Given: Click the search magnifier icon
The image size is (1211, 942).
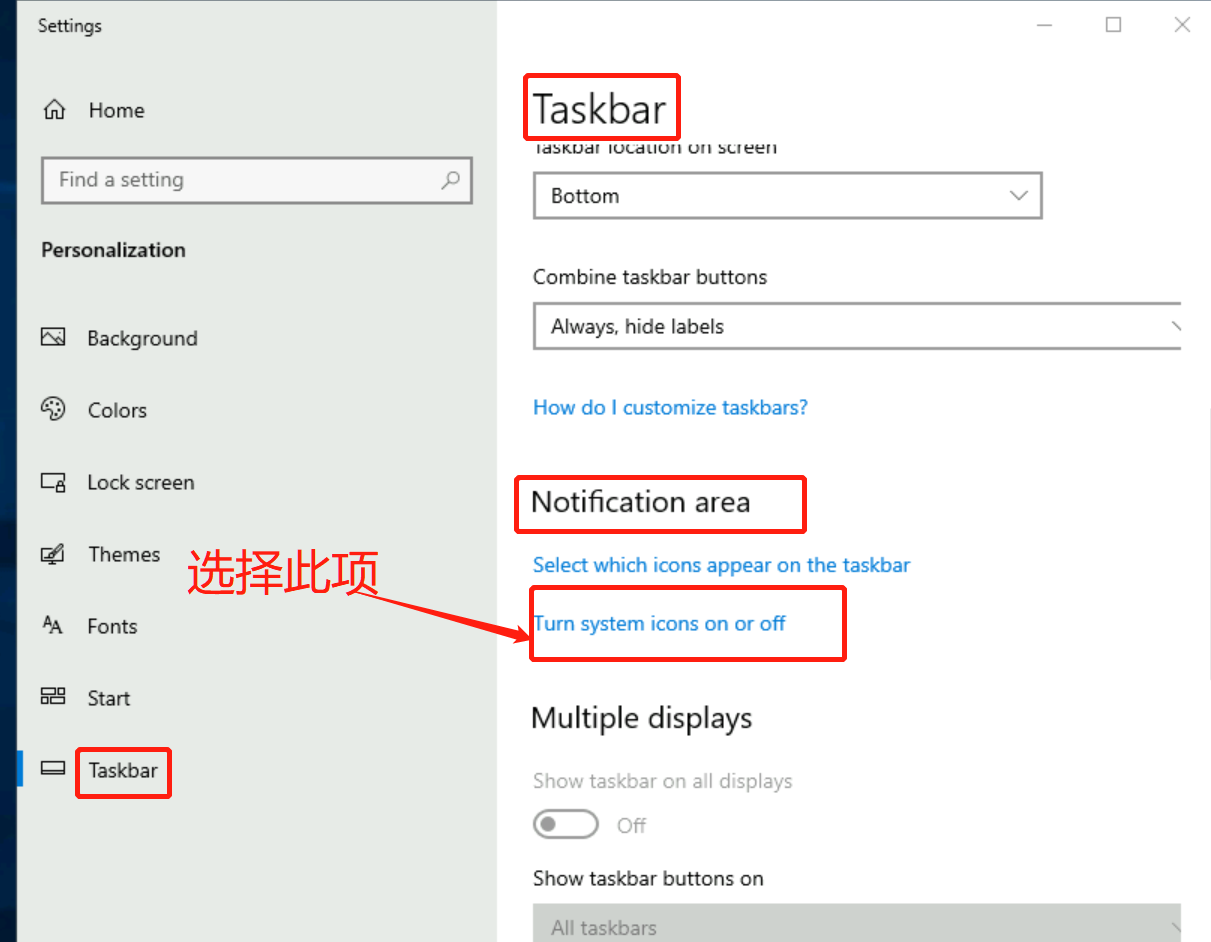Looking at the screenshot, I should [x=450, y=180].
